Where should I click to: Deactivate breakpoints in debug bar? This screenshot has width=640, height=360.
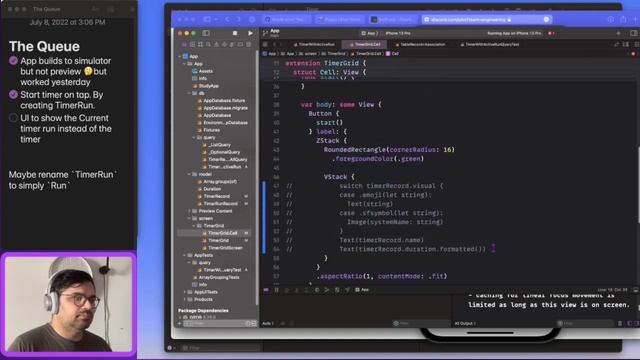pyautogui.click(x=266, y=290)
